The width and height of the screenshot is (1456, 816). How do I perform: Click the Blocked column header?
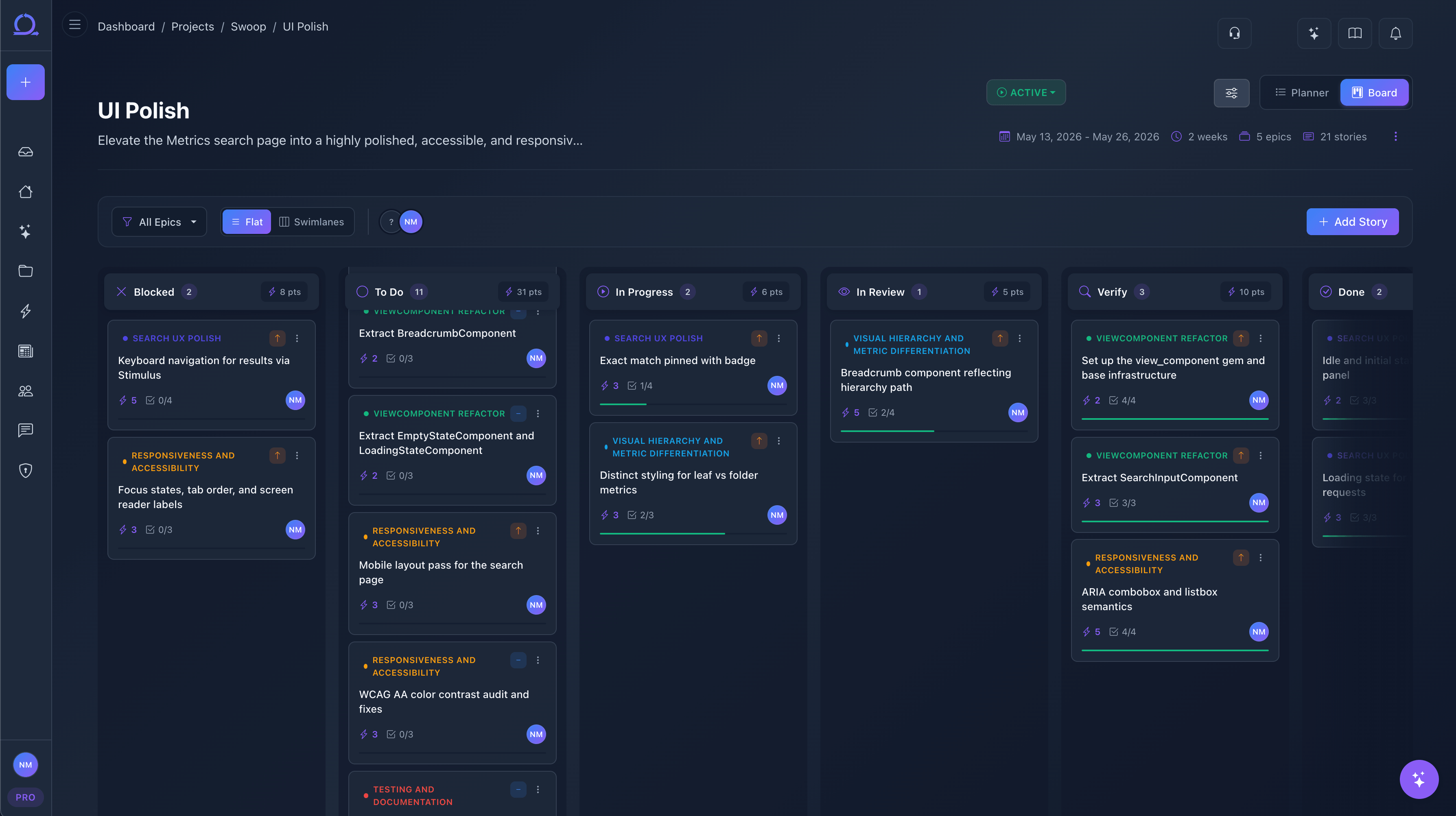click(x=211, y=292)
